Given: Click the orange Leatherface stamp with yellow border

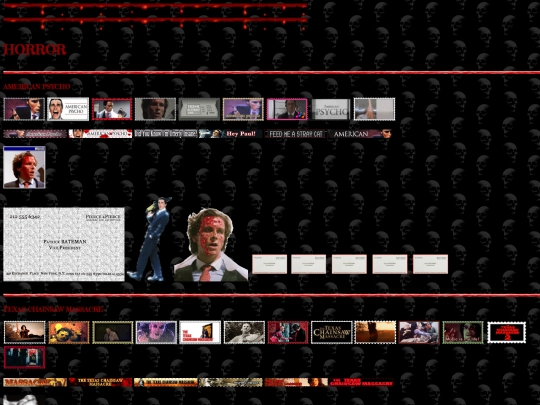Looking at the screenshot, I should (69, 332).
